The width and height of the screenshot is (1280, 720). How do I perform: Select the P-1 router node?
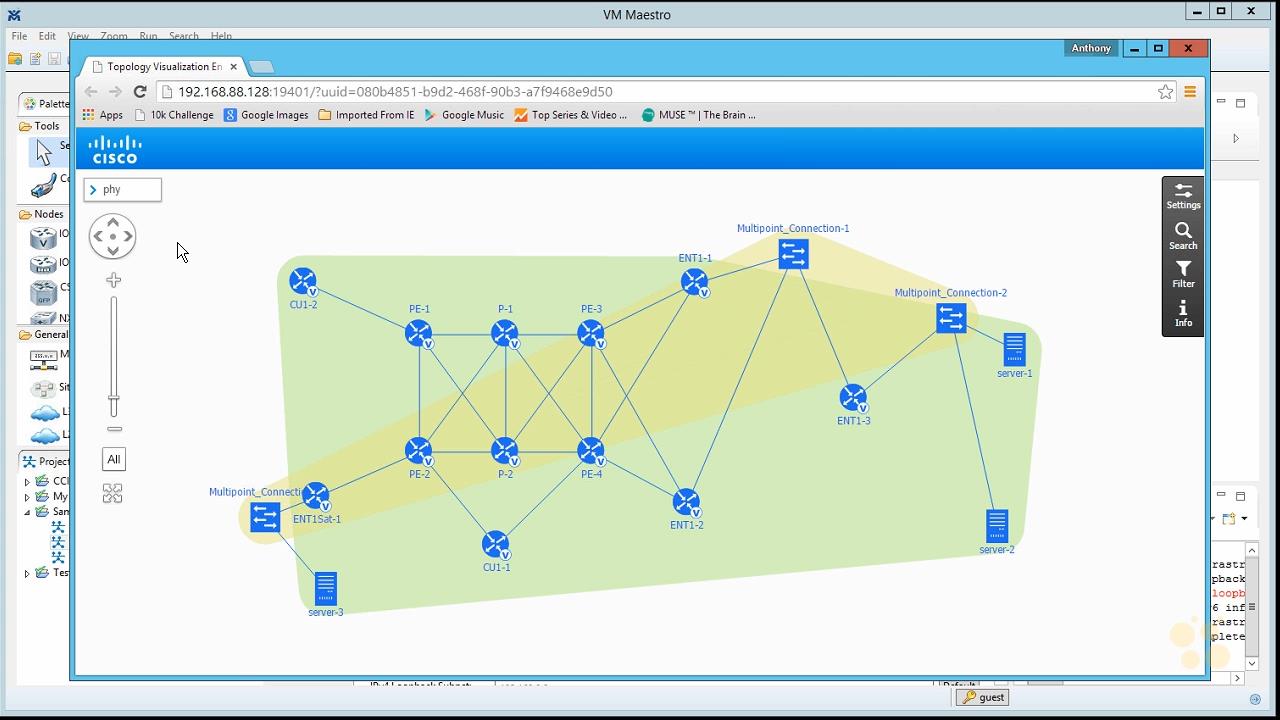pos(505,334)
